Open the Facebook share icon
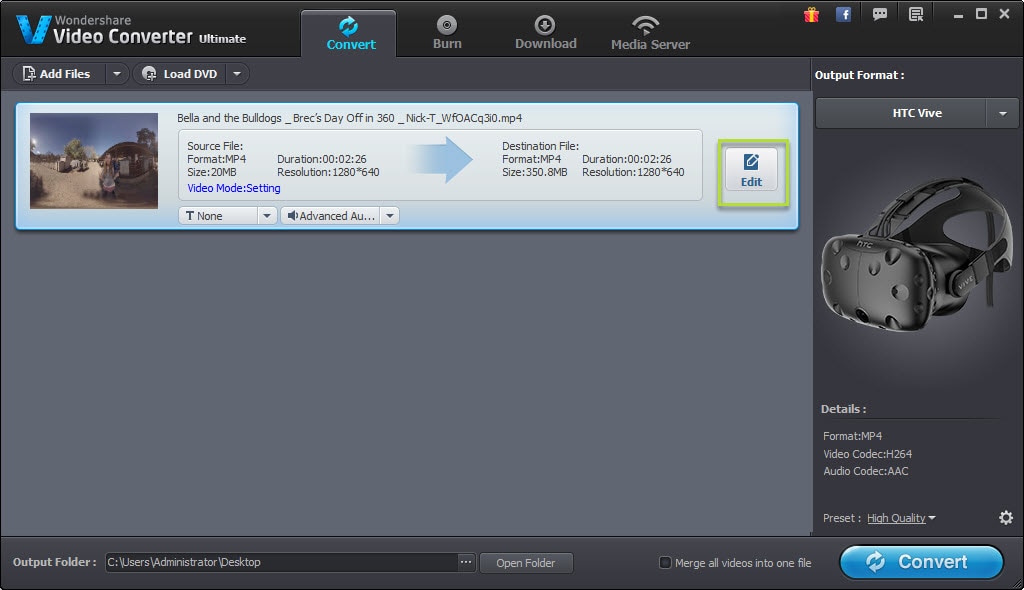Viewport: 1024px width, 590px height. (843, 14)
